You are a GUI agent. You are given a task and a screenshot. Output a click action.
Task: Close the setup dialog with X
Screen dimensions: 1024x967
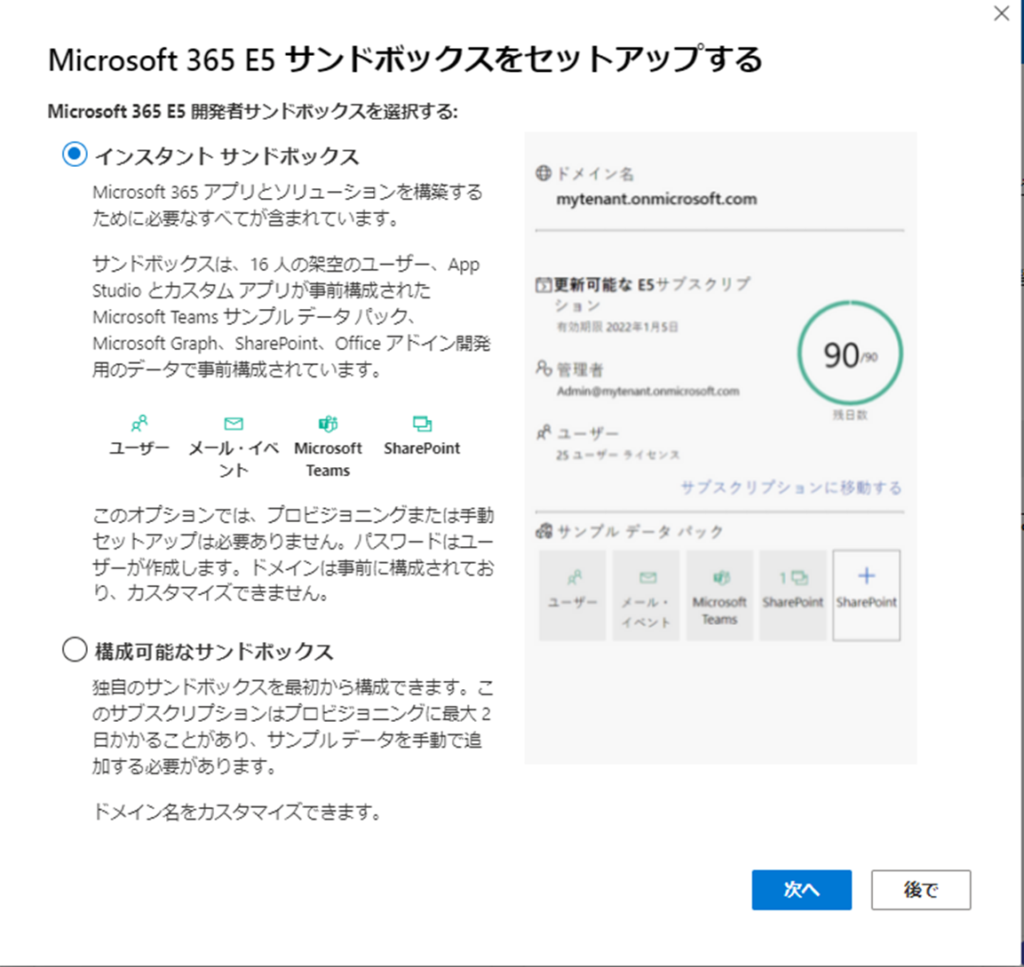(1001, 14)
